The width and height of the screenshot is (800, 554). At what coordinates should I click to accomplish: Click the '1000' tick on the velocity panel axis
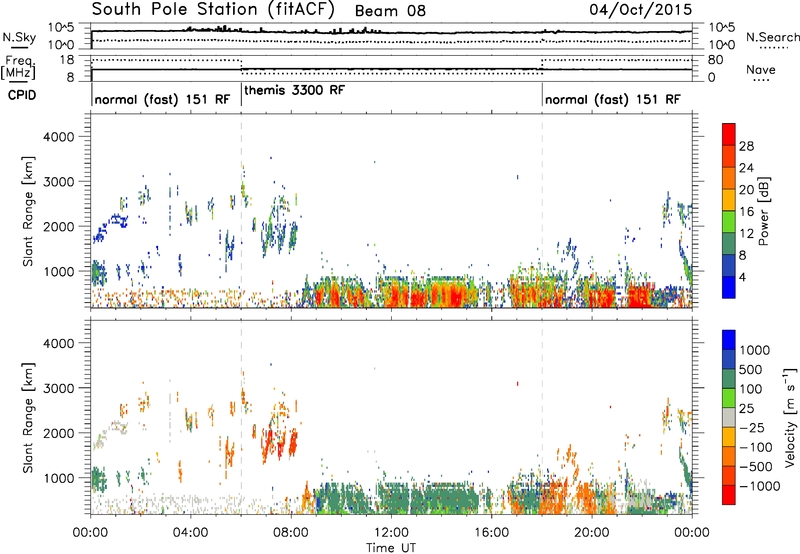click(58, 478)
